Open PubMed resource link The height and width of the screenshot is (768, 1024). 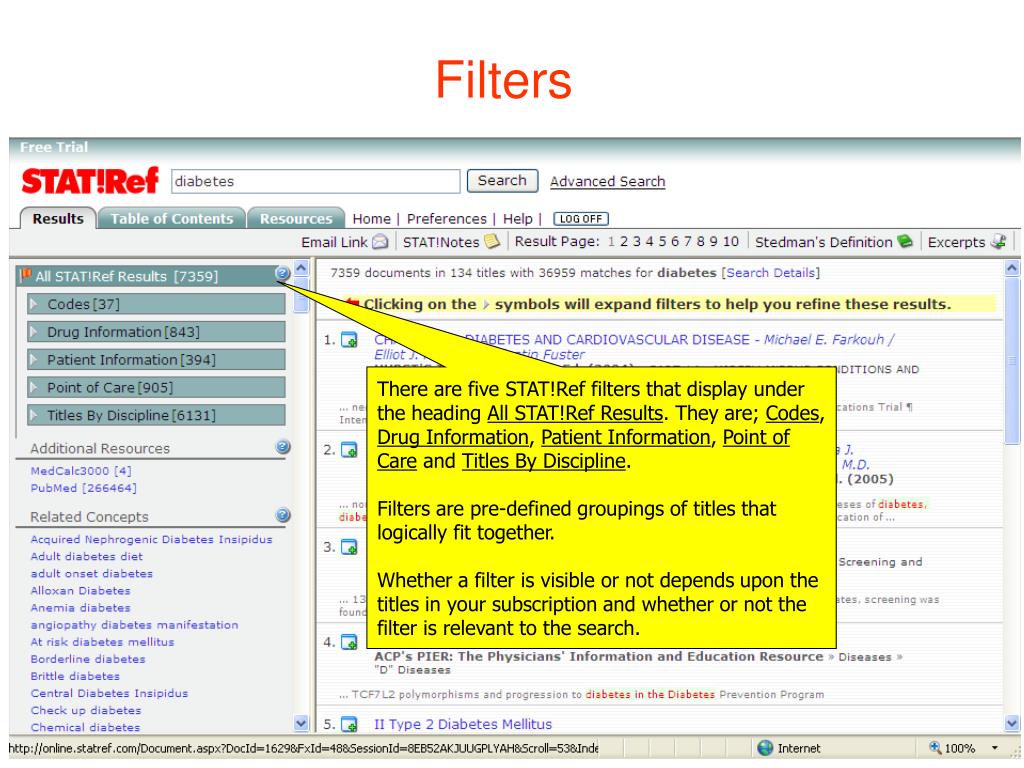point(84,488)
